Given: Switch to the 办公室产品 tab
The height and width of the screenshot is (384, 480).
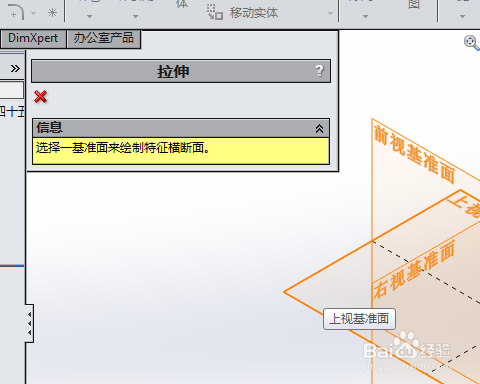Looking at the screenshot, I should tap(104, 38).
